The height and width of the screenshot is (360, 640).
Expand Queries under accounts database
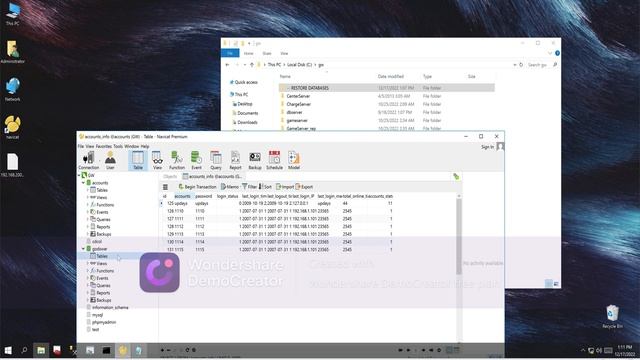coord(88,219)
